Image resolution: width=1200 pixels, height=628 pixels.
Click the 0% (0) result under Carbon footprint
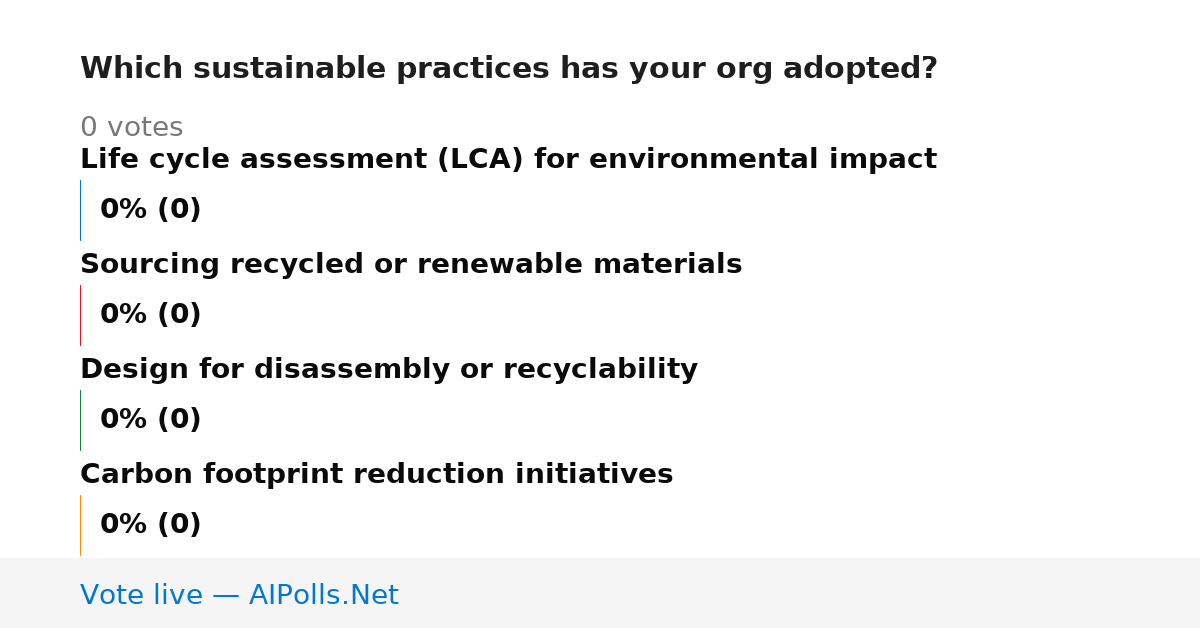tap(151, 525)
